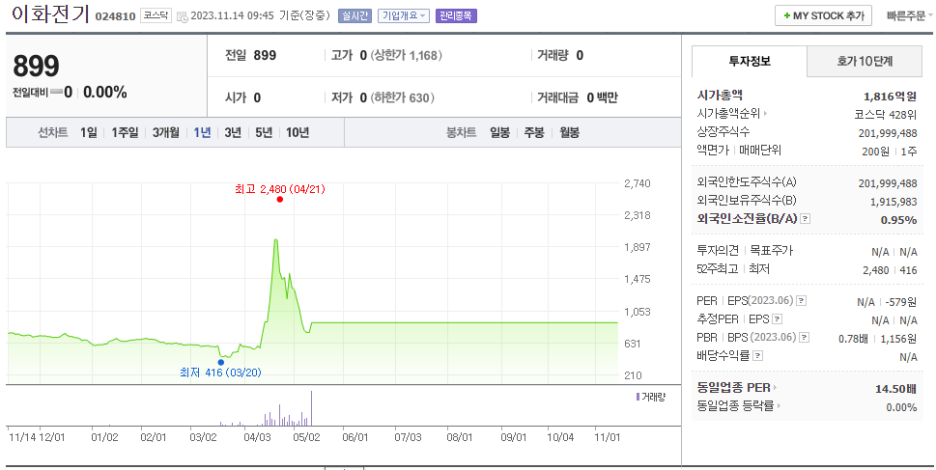Viewport: 936px width, 470px height.
Task: Click the 봉차트 label
Action: pyautogui.click(x=461, y=133)
